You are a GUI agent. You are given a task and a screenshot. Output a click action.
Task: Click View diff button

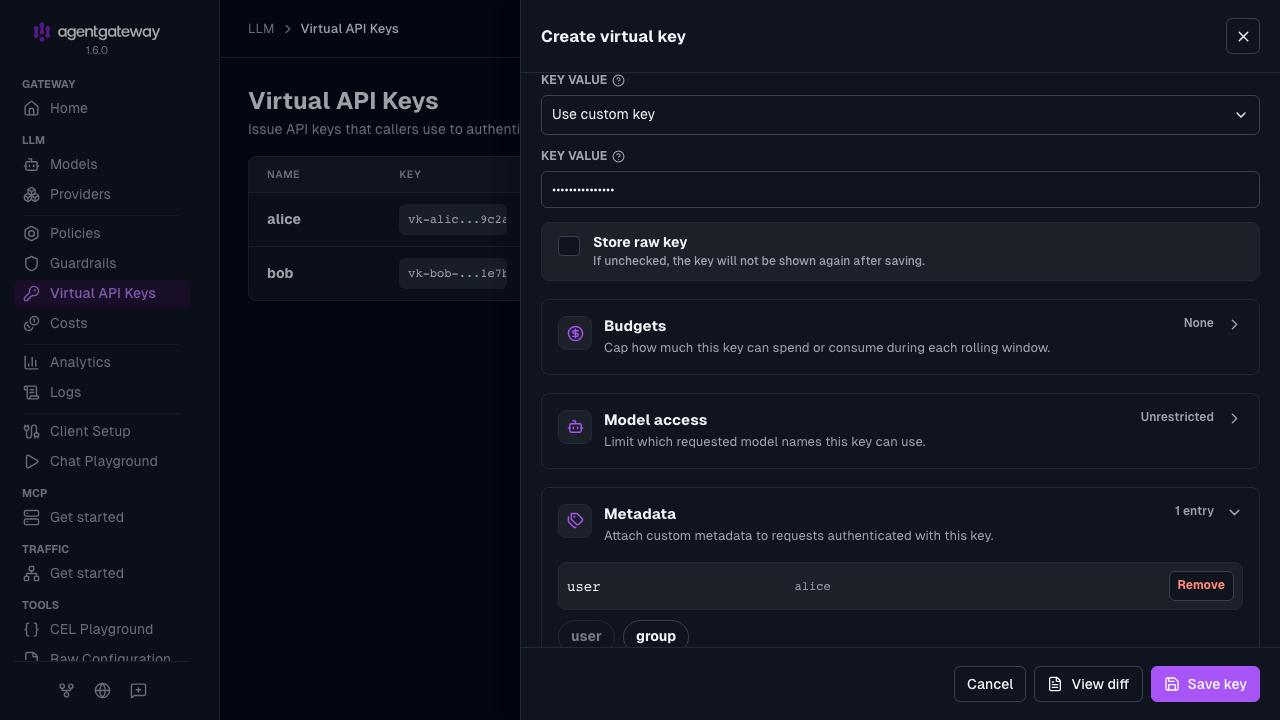pos(1088,684)
